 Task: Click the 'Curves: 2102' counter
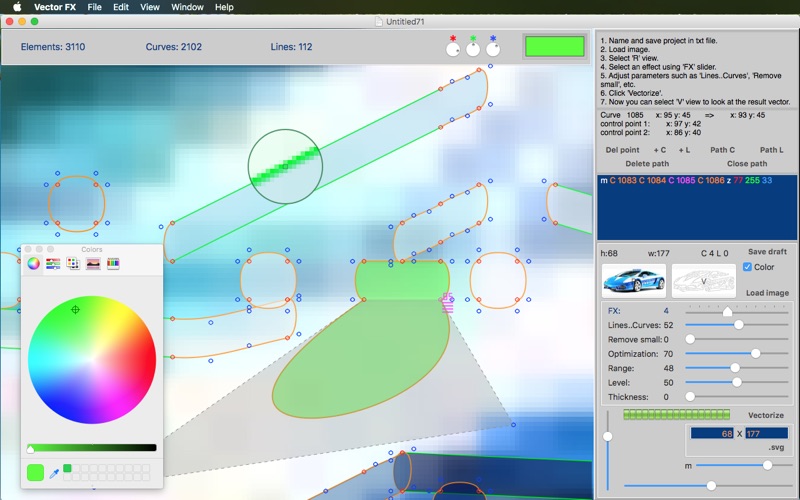tap(173, 47)
